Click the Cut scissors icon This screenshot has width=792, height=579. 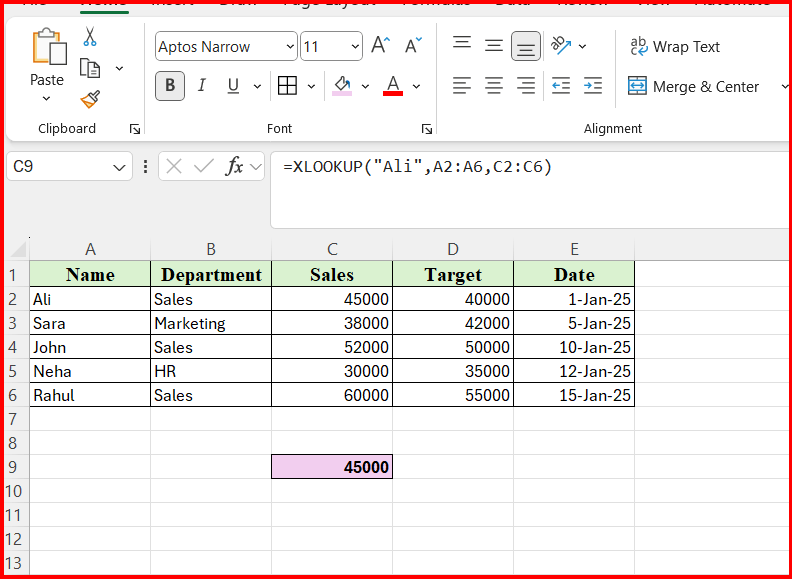pos(90,36)
